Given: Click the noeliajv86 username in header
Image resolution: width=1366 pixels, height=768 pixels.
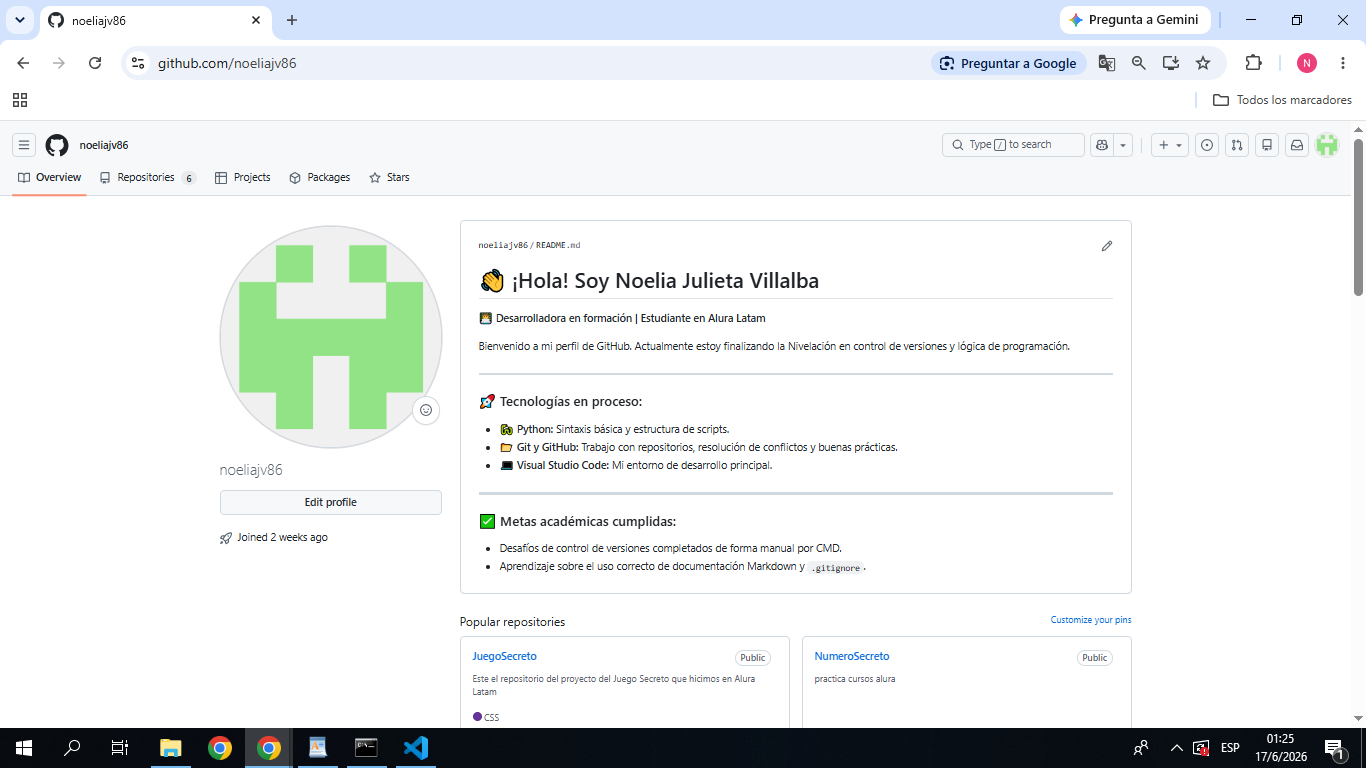Looking at the screenshot, I should click(x=104, y=145).
